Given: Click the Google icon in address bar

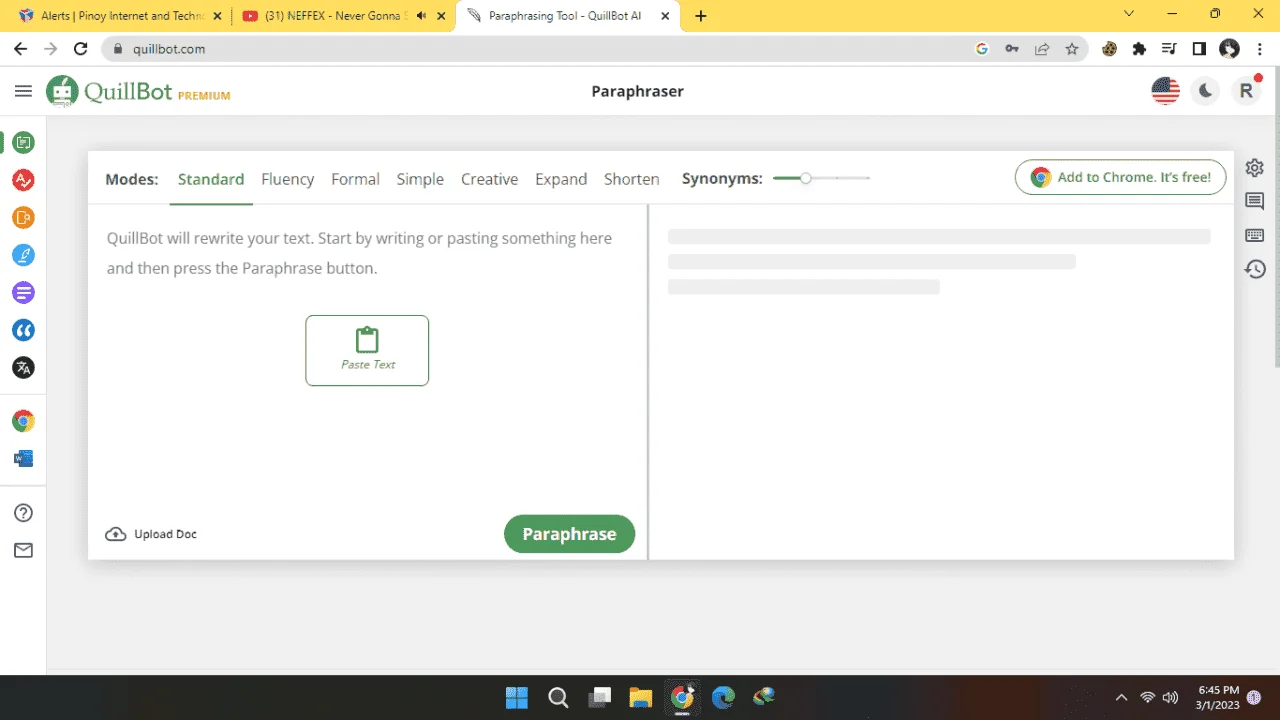Looking at the screenshot, I should pos(982,48).
